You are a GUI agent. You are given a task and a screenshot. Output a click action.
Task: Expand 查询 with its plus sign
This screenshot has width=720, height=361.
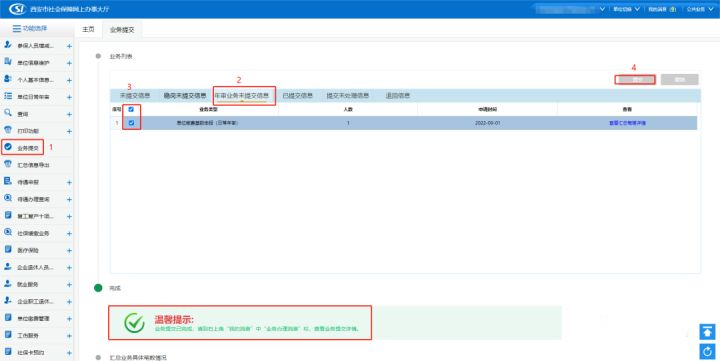tap(69, 114)
